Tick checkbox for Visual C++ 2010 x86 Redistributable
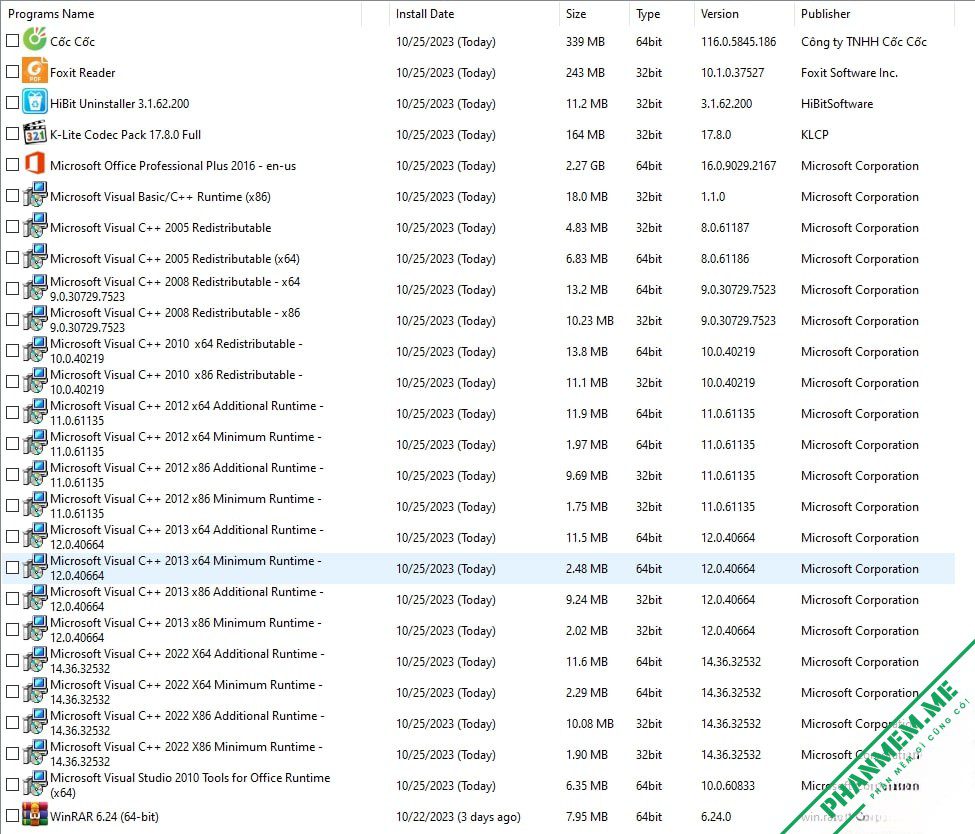975x834 pixels. pos(12,382)
